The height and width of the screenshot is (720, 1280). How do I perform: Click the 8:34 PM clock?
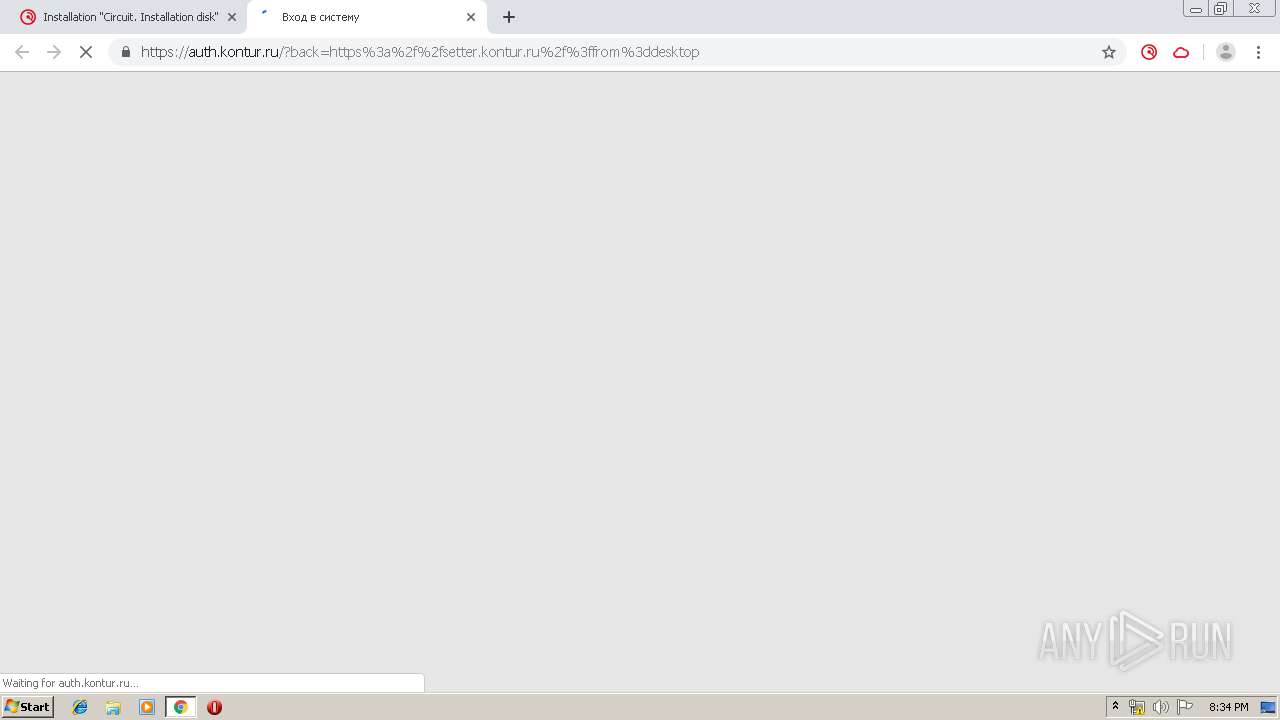pos(1228,707)
